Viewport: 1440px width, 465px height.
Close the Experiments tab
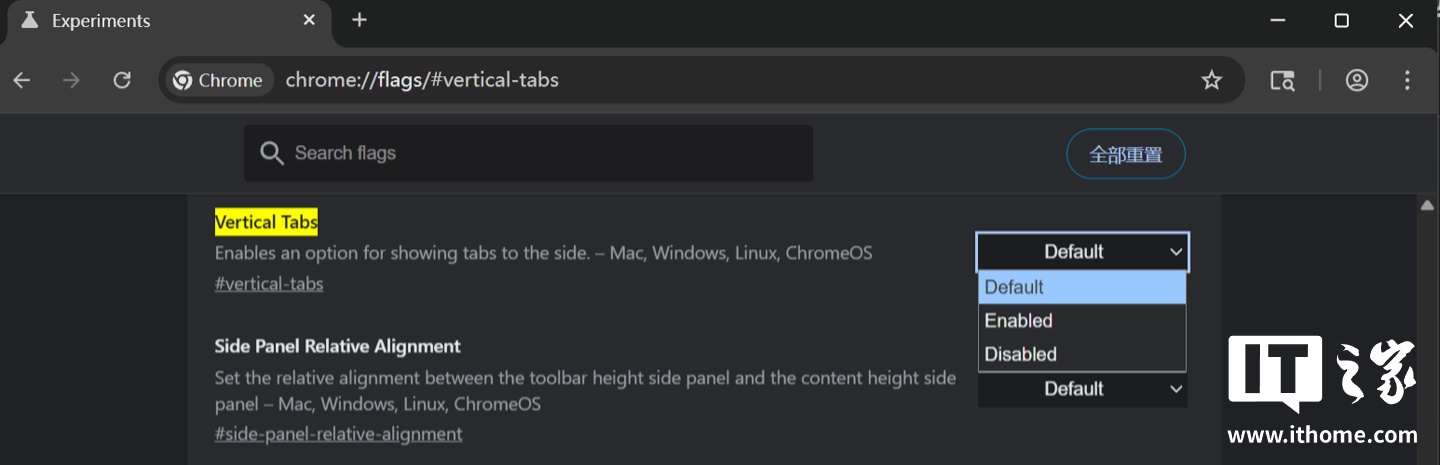[309, 20]
